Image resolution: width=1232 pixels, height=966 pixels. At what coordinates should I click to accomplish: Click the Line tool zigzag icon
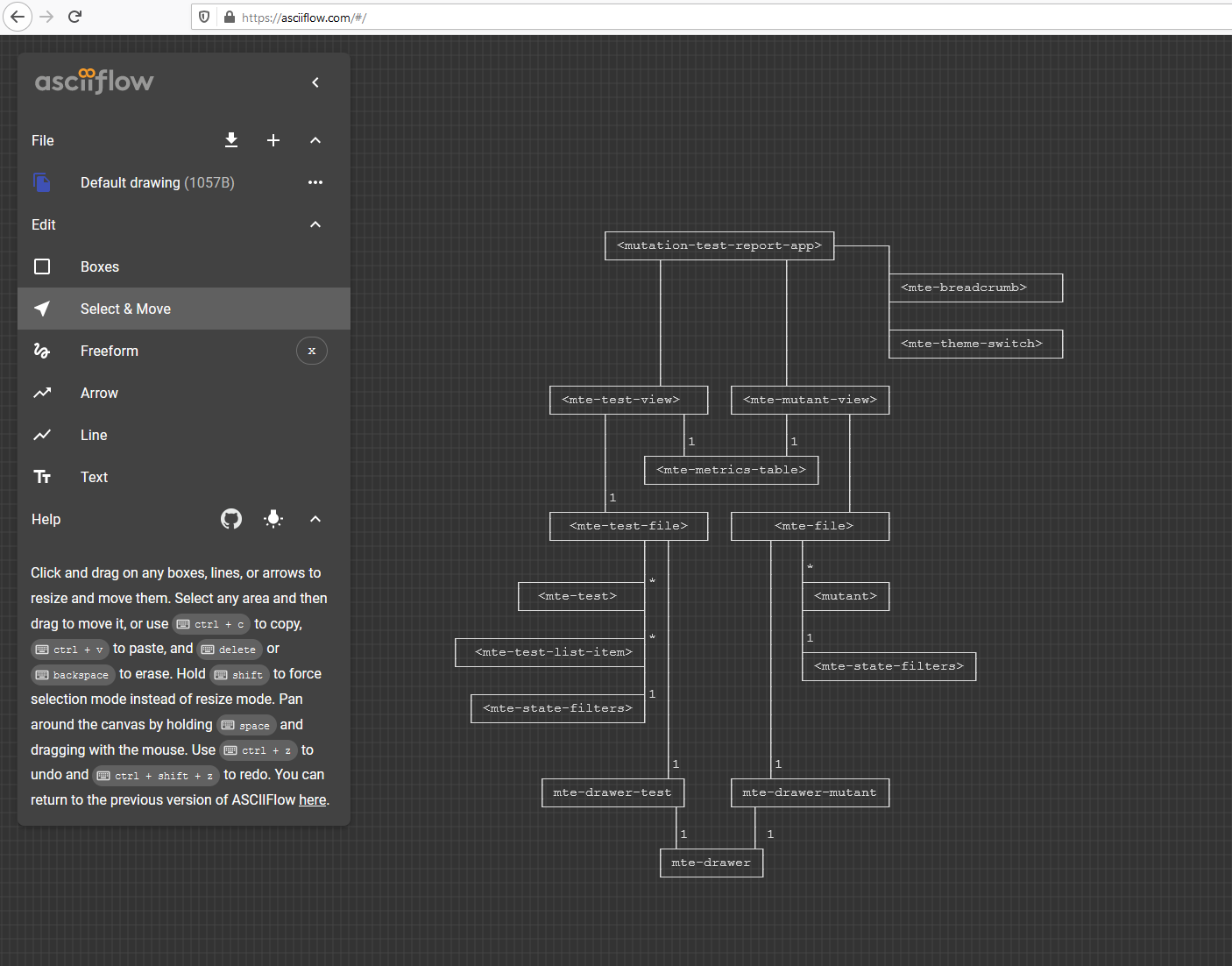tap(42, 435)
